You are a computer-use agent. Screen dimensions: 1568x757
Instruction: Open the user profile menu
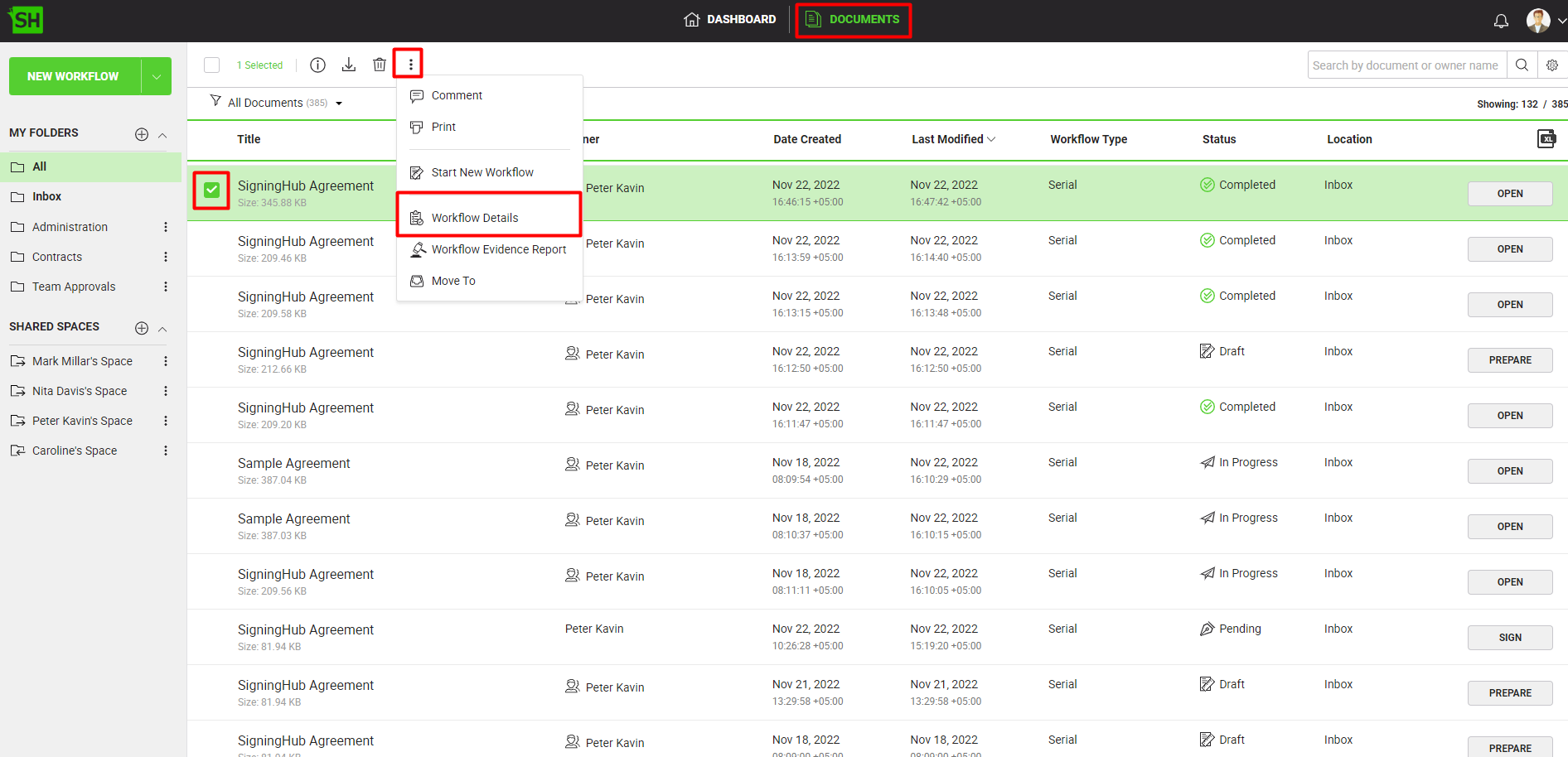coord(1545,21)
